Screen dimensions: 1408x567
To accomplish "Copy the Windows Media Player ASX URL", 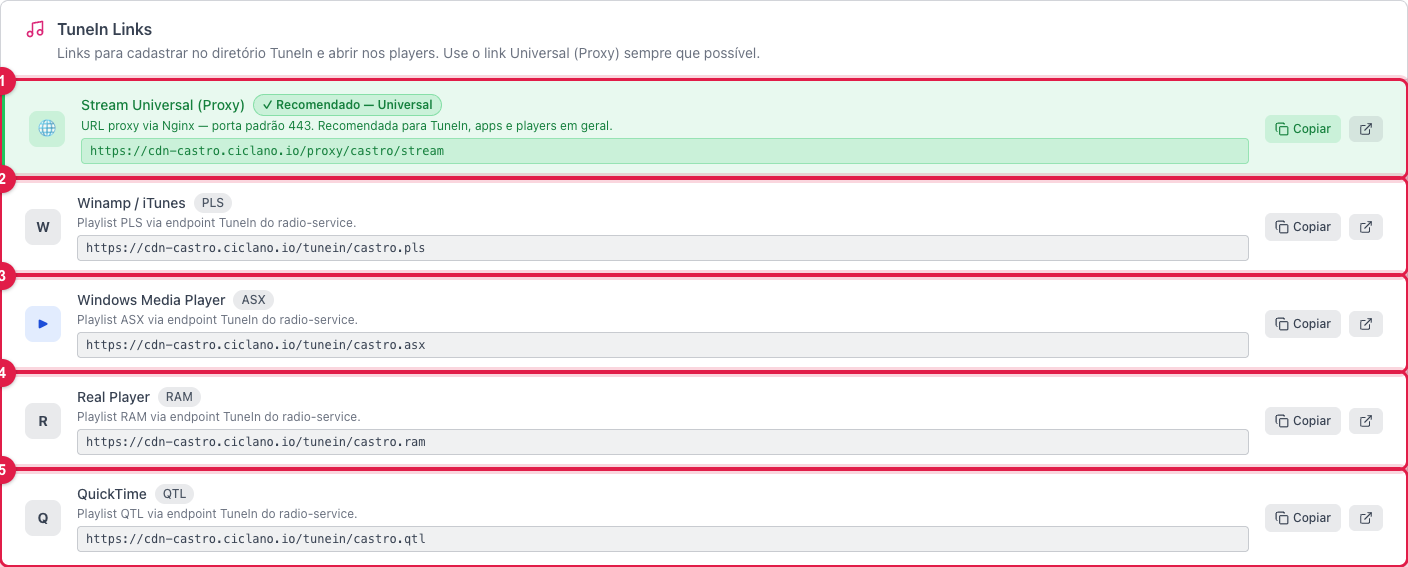I will pyautogui.click(x=1303, y=324).
